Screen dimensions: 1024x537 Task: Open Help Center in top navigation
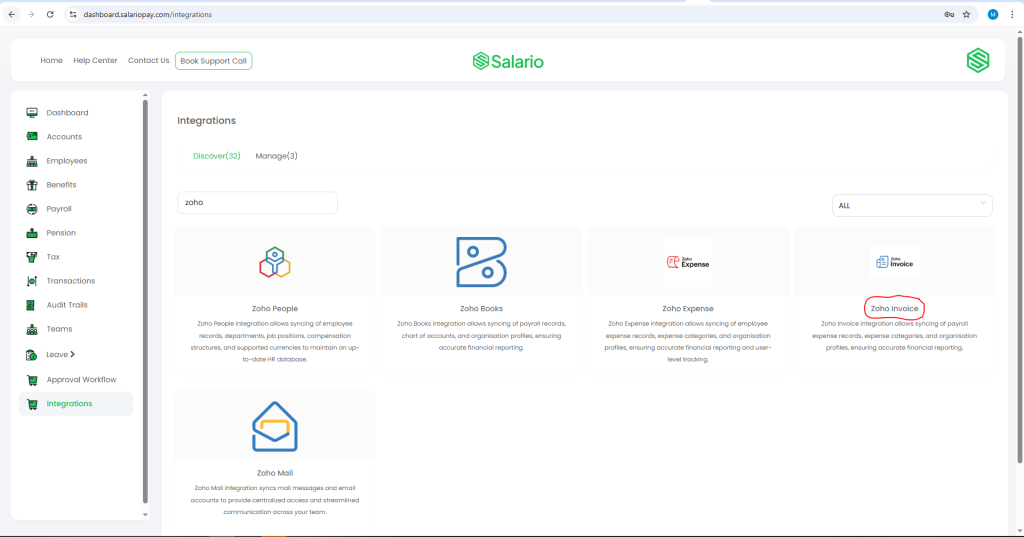(95, 61)
